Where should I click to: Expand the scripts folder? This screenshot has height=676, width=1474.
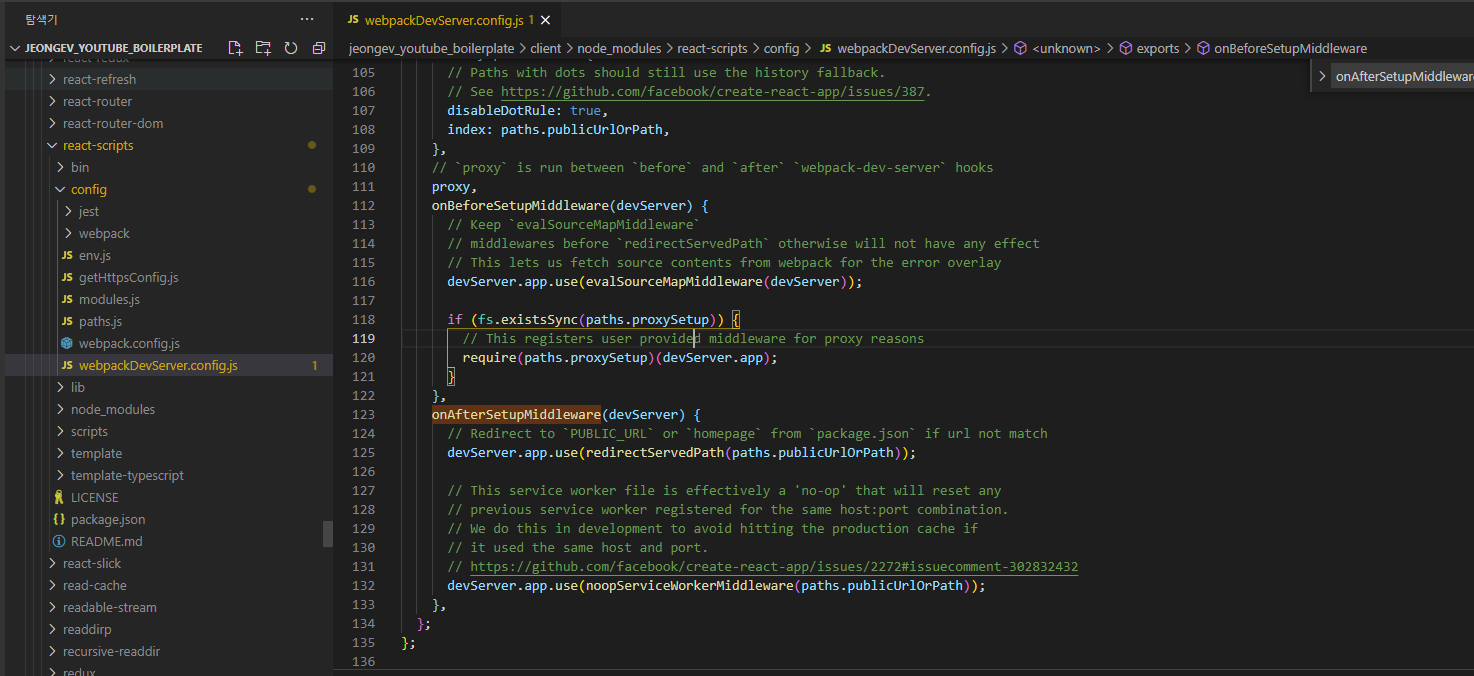[x=168, y=431]
